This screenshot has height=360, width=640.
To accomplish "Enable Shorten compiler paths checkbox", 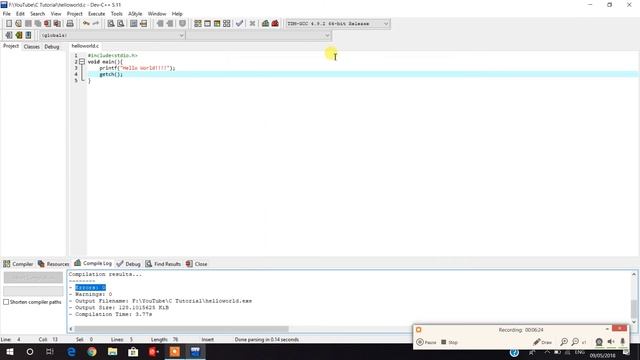I will coord(6,302).
